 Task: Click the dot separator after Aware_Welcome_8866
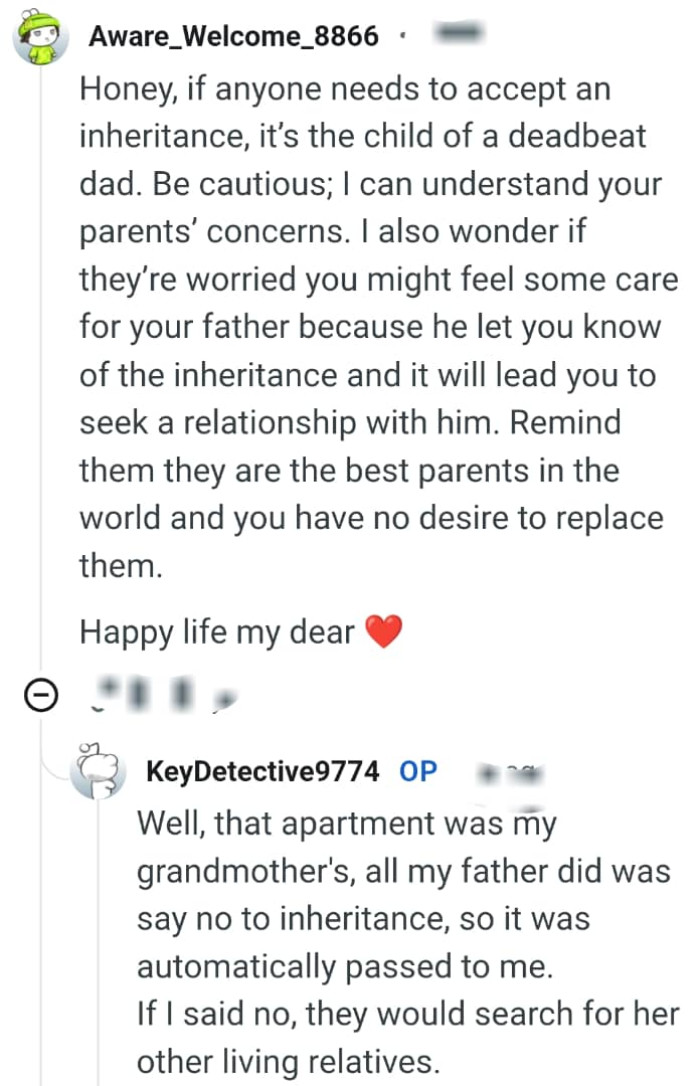(x=403, y=33)
